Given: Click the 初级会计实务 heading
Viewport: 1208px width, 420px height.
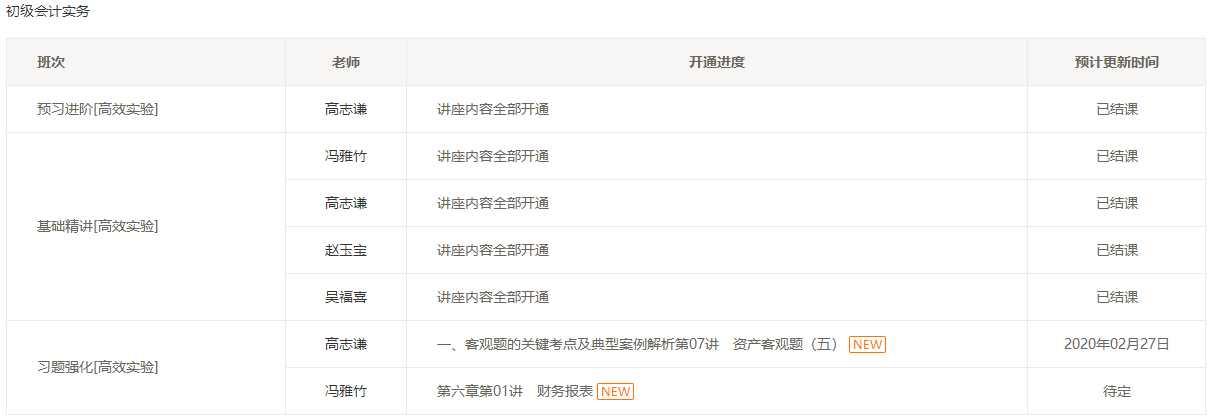Looking at the screenshot, I should tap(47, 11).
